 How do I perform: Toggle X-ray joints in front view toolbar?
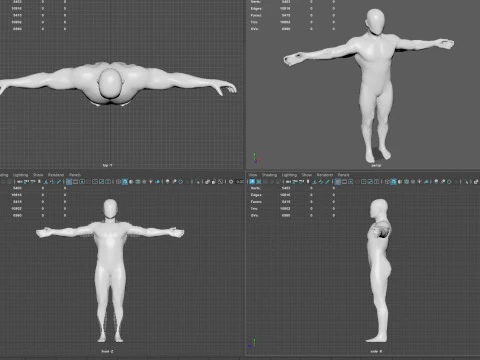[x=220, y=182]
